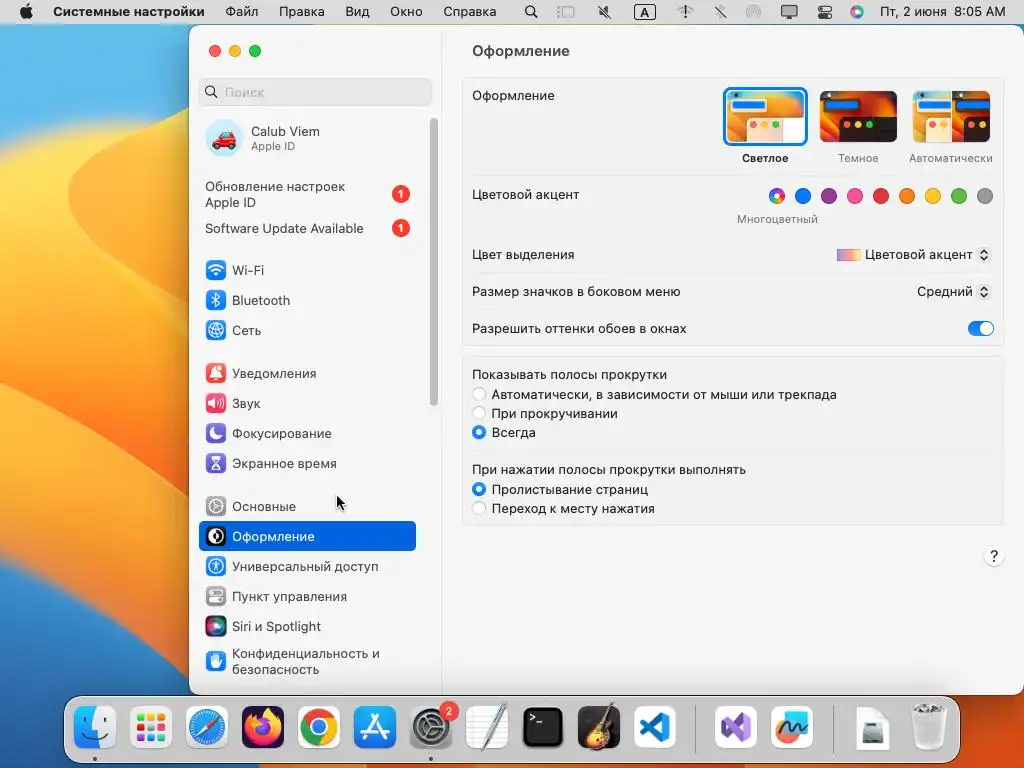Open App Store in Dock
1024x768 pixels.
[x=375, y=727]
